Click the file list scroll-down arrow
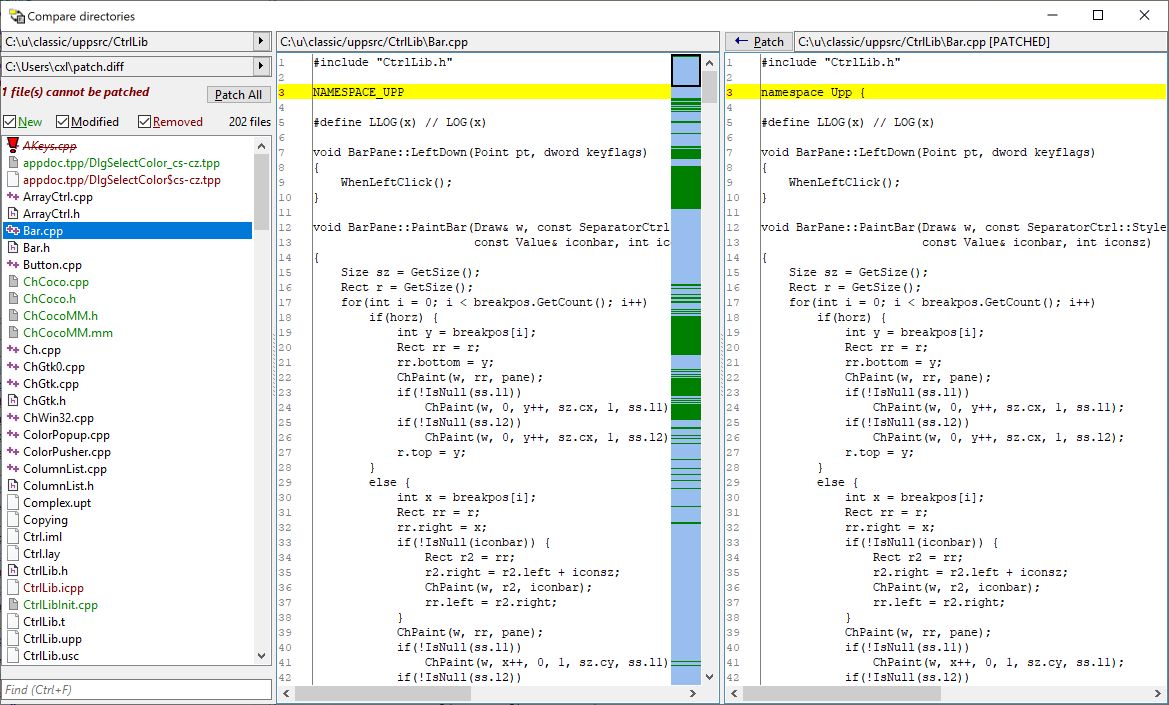This screenshot has height=705, width=1169. 262,656
